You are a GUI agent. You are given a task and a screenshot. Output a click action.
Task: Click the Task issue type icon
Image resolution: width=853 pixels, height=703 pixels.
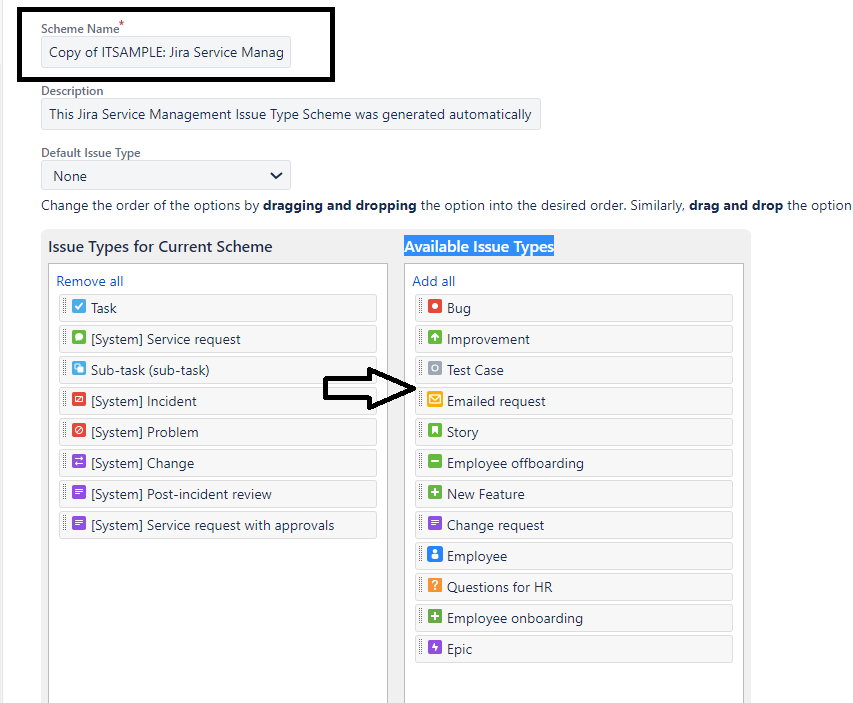79,306
